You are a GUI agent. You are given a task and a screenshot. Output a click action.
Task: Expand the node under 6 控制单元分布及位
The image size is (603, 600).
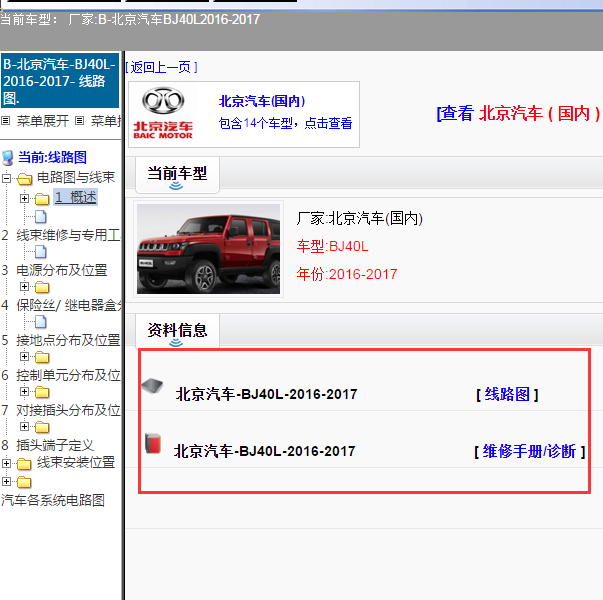click(x=24, y=392)
